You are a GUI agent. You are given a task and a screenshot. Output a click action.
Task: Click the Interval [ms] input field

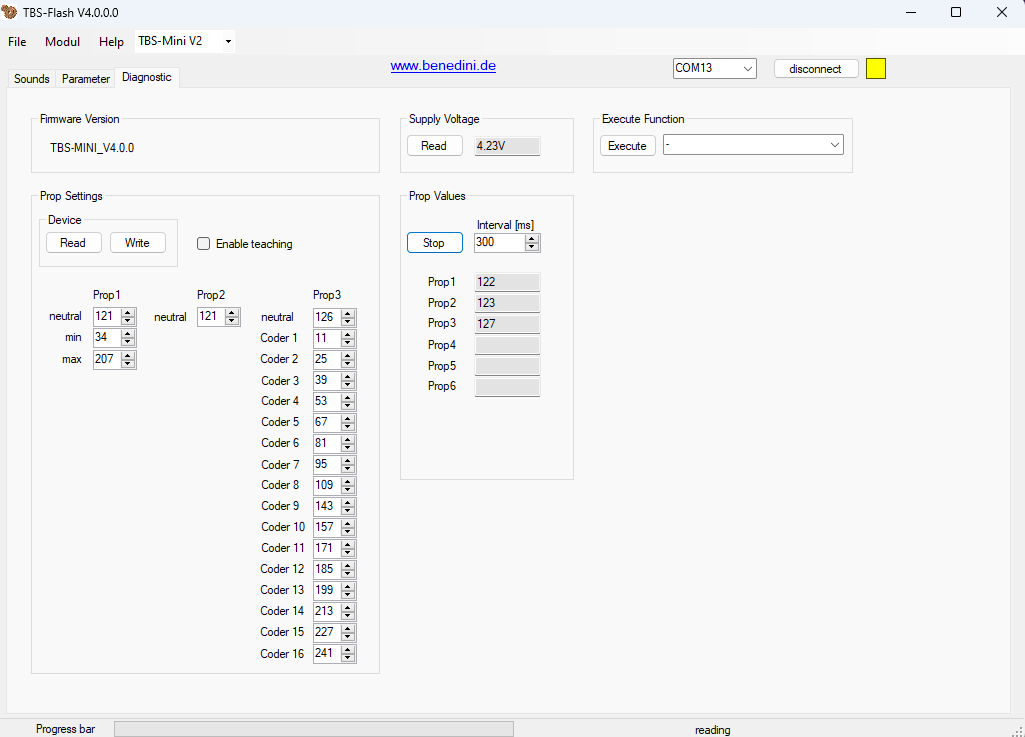click(499, 243)
